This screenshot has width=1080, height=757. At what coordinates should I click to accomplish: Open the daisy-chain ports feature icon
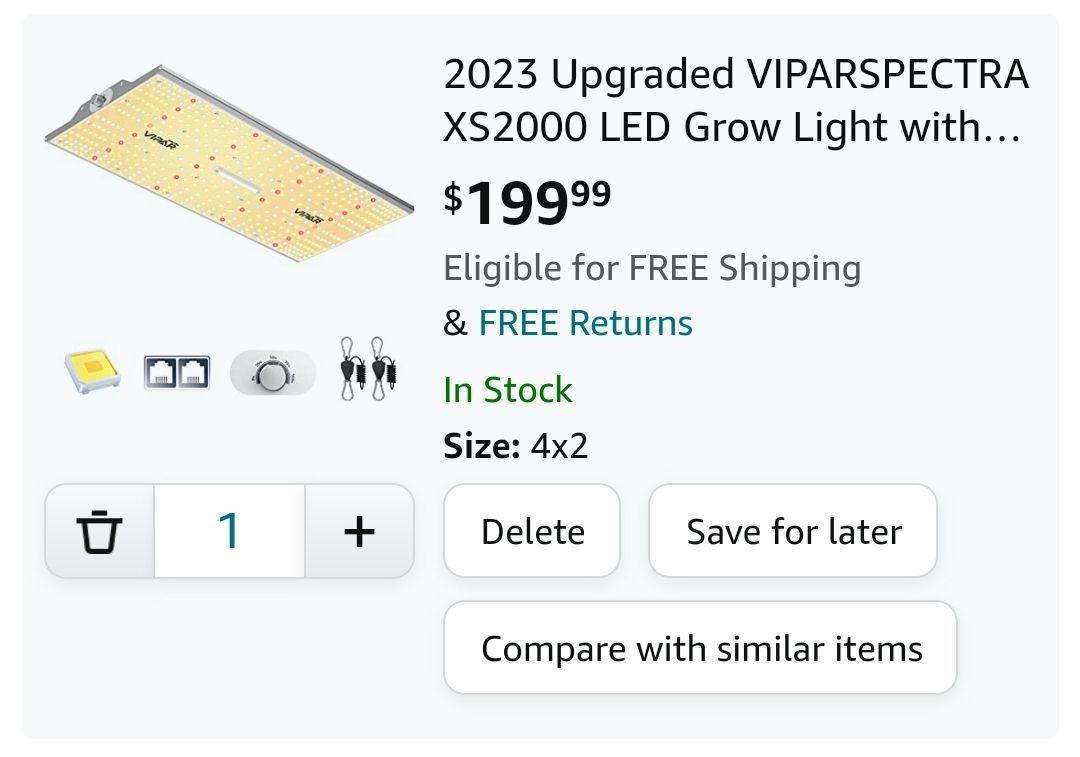click(177, 373)
